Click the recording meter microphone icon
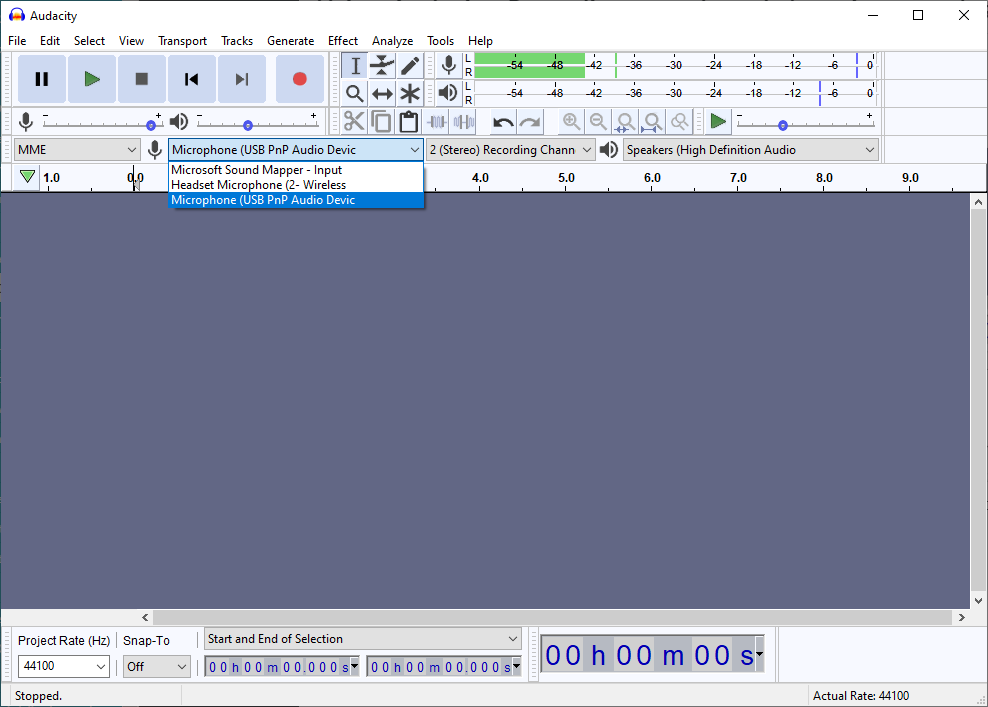 click(449, 66)
